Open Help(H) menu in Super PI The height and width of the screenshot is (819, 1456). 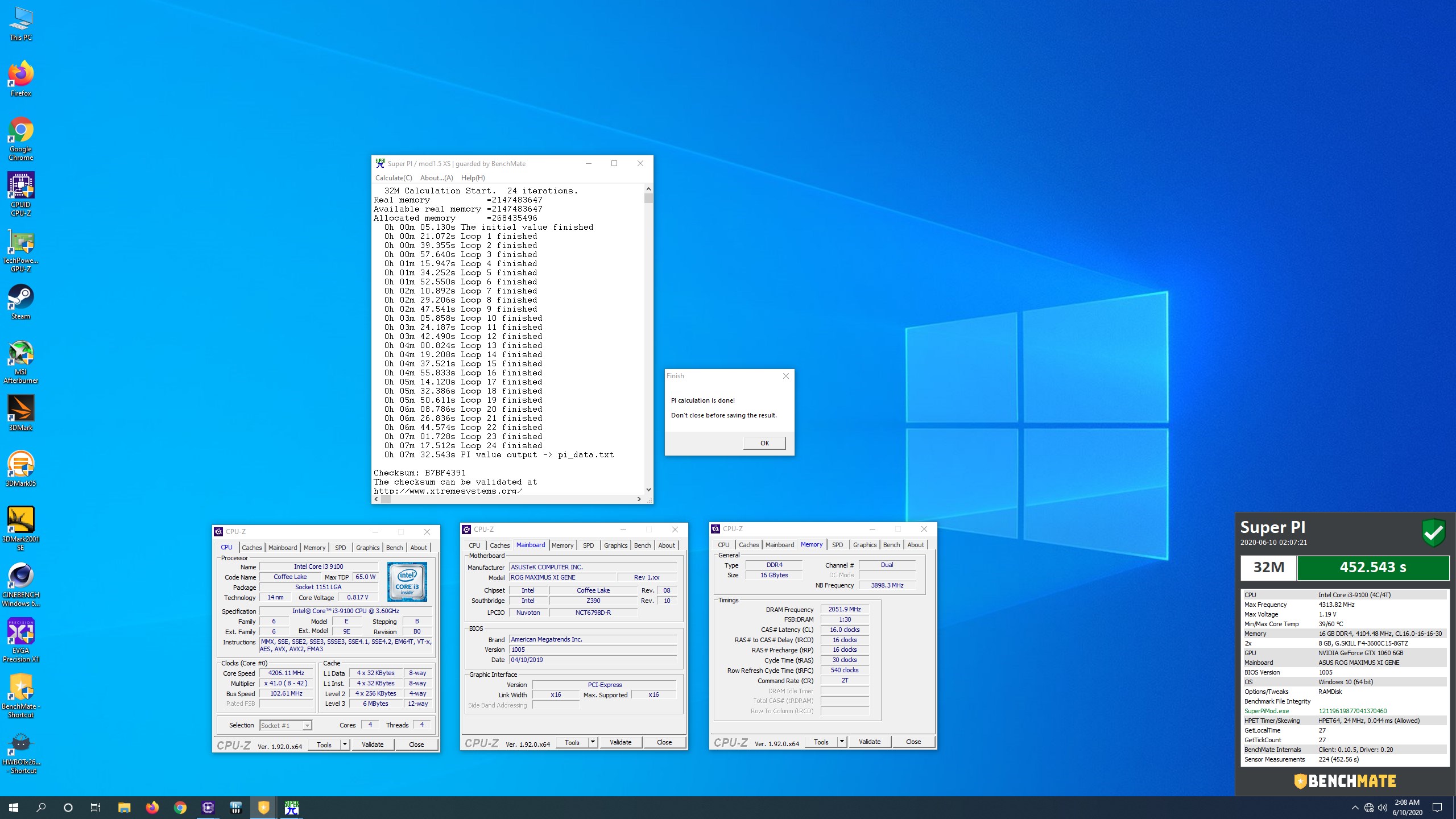point(473,178)
